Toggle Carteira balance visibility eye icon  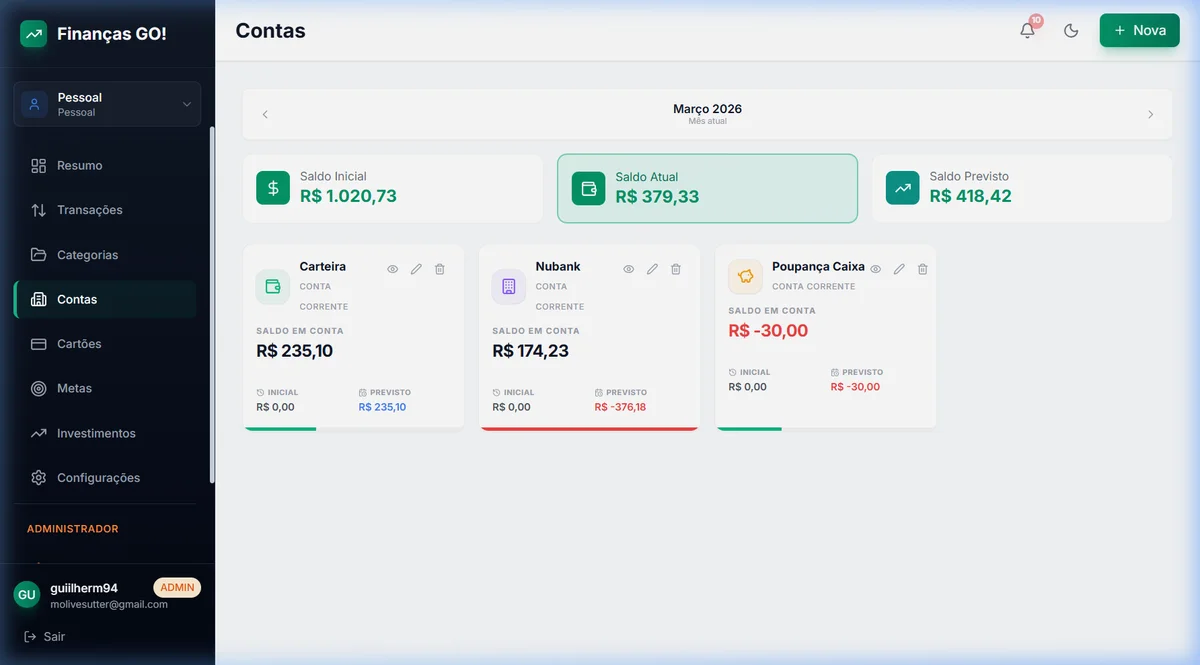[393, 269]
